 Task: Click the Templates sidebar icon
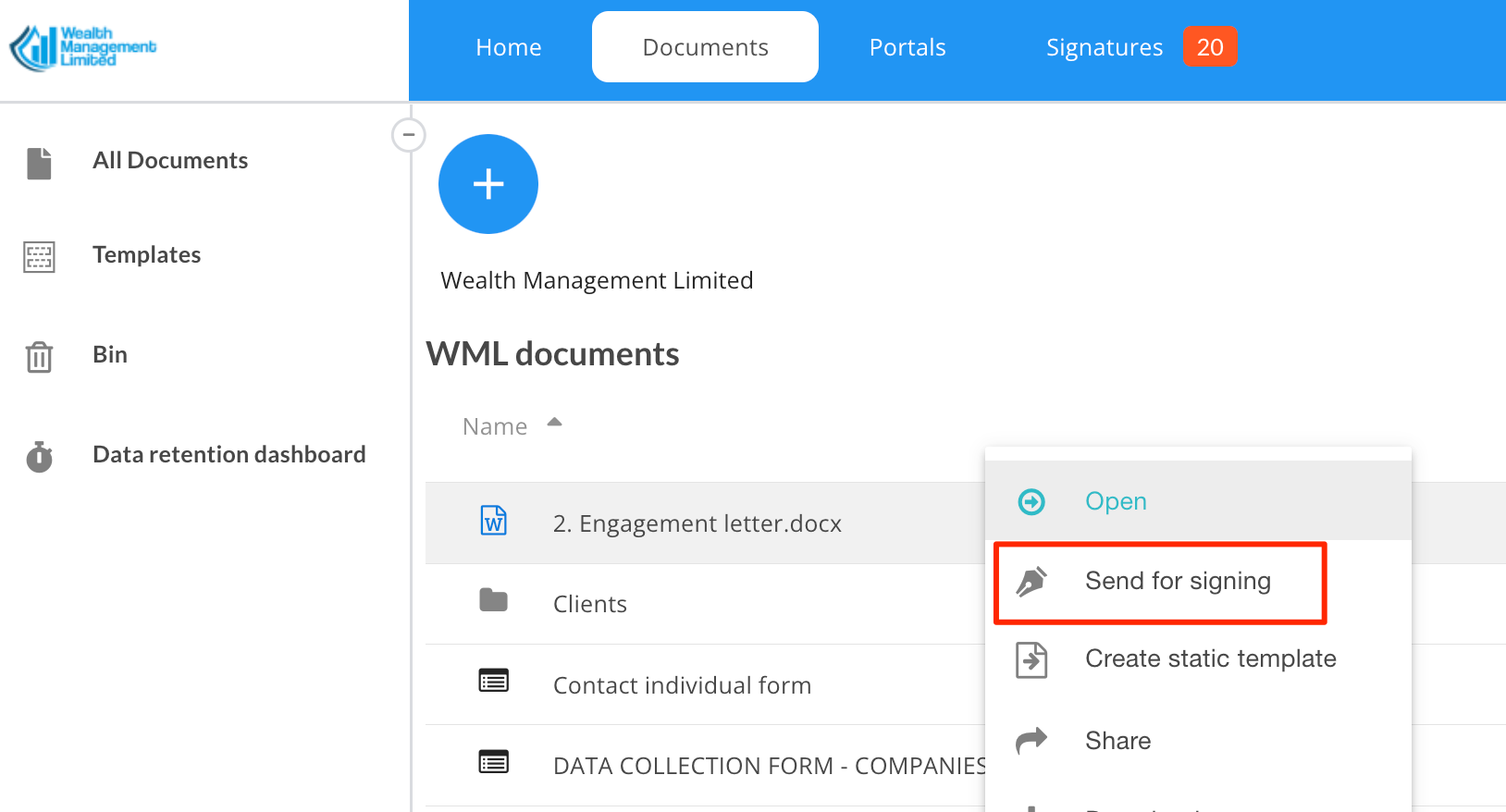39,256
